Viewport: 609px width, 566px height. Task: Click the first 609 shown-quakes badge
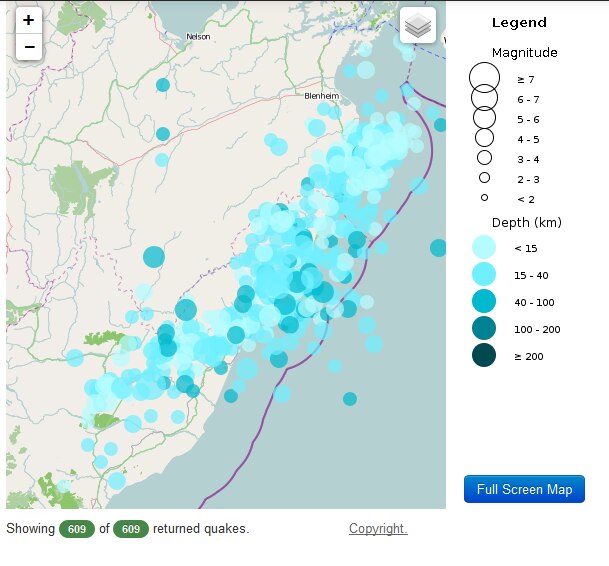[77, 529]
